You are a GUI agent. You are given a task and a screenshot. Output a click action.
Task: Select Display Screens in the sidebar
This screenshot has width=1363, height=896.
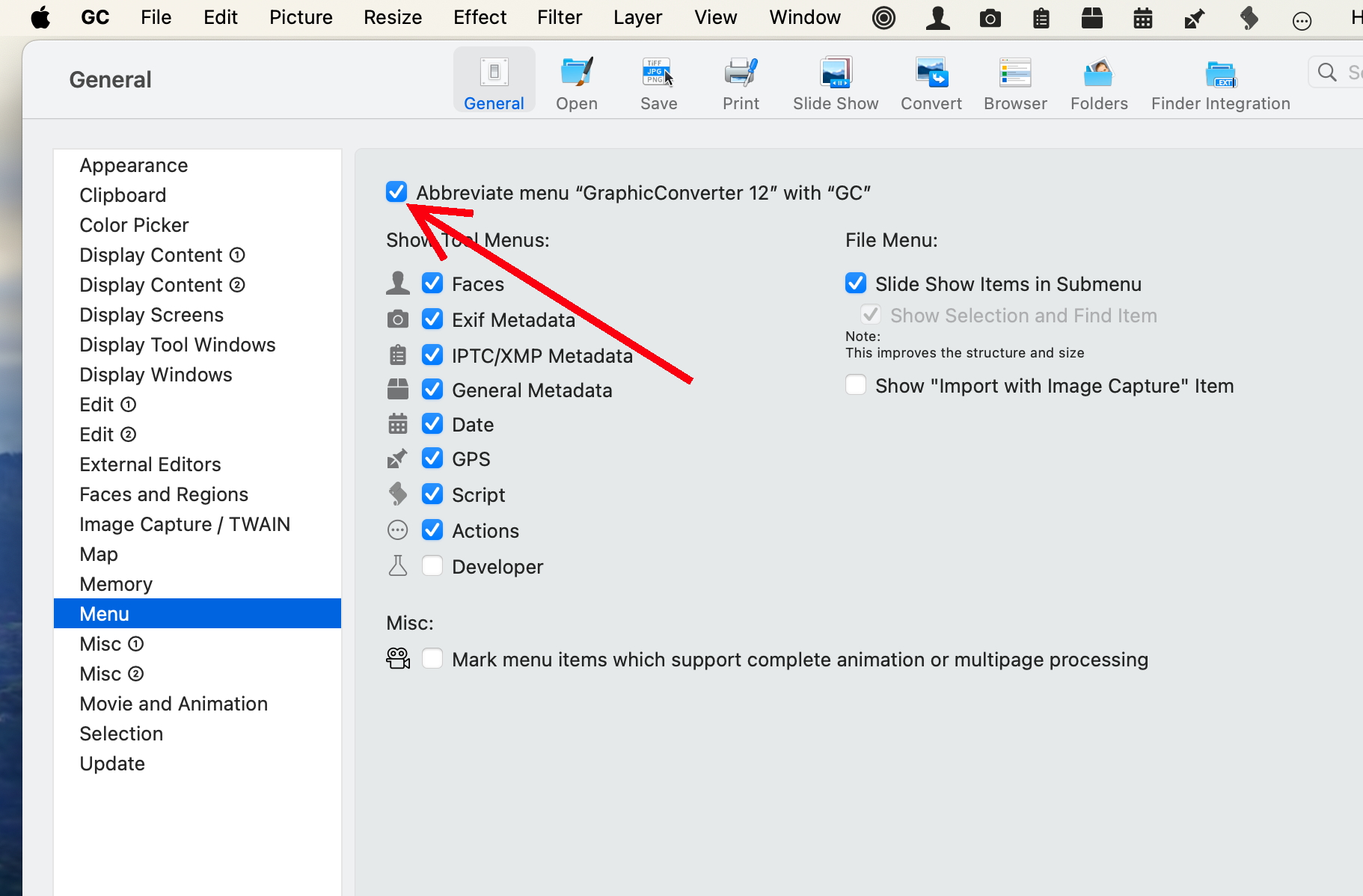197,314
